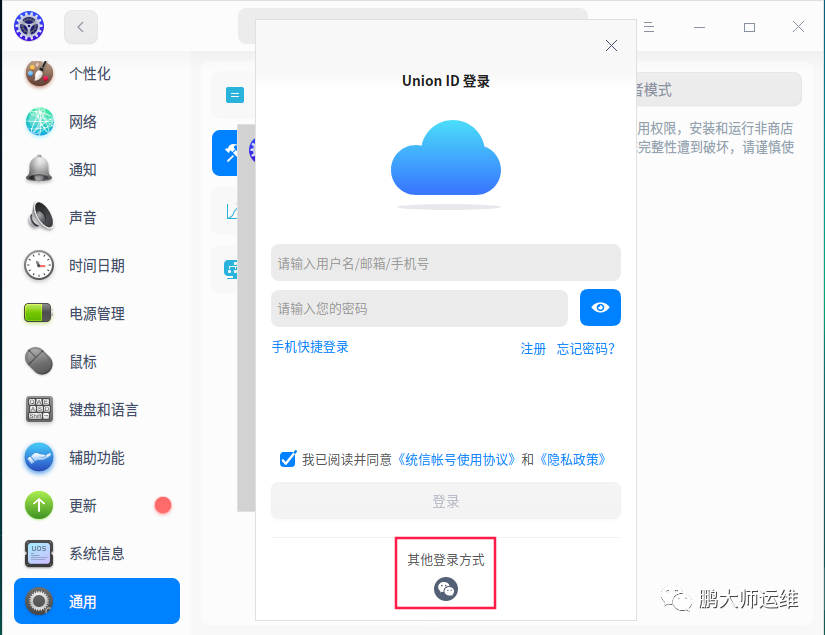Open the 隐私政策 link

(572, 460)
